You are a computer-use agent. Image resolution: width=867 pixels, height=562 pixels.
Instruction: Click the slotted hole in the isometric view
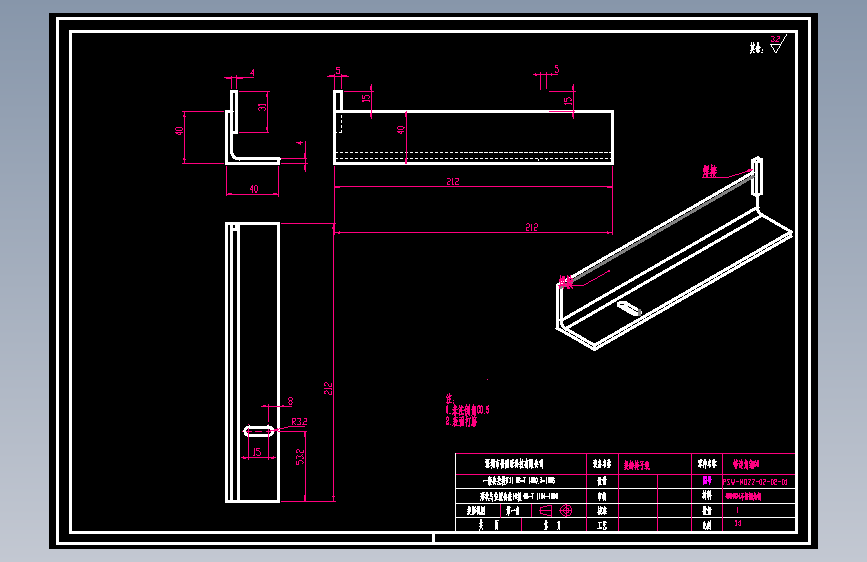[629, 308]
